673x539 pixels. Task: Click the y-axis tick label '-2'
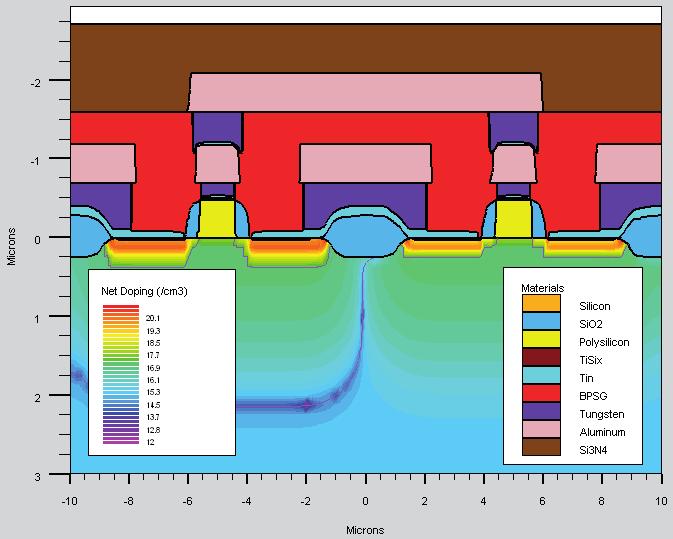click(36, 82)
